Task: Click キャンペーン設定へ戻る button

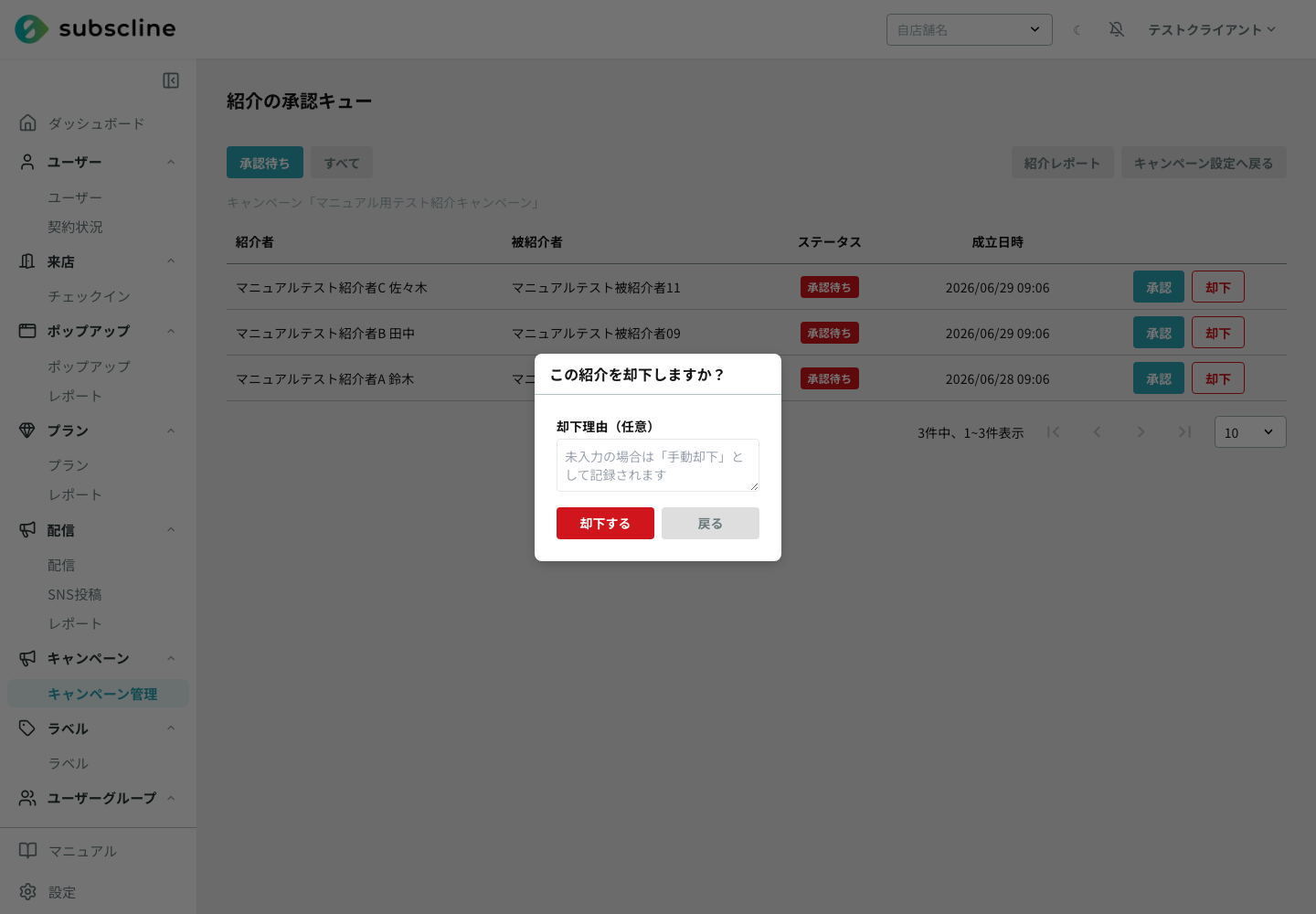Action: pos(1204,163)
